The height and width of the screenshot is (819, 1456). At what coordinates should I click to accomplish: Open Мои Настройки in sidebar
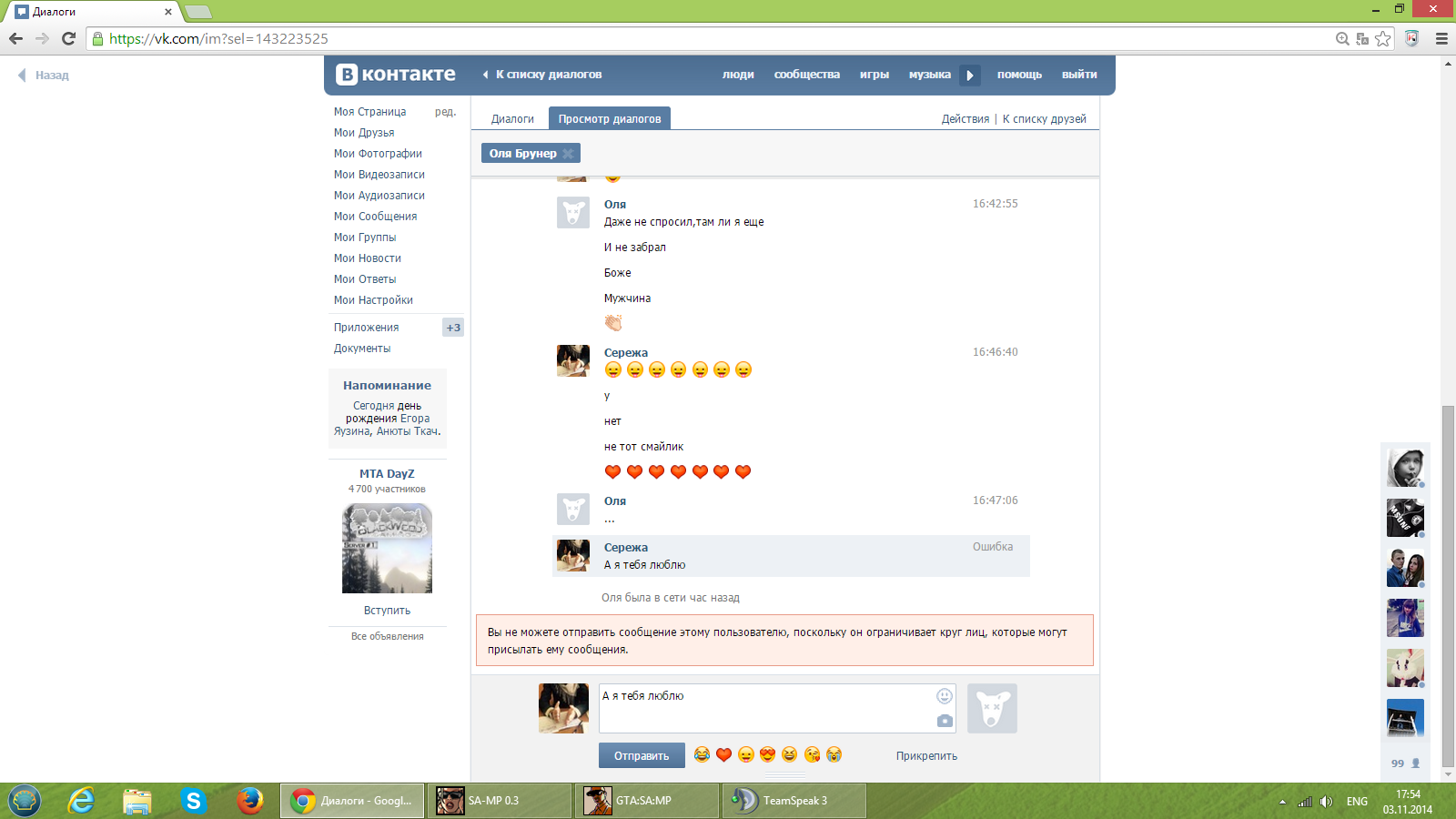[373, 300]
